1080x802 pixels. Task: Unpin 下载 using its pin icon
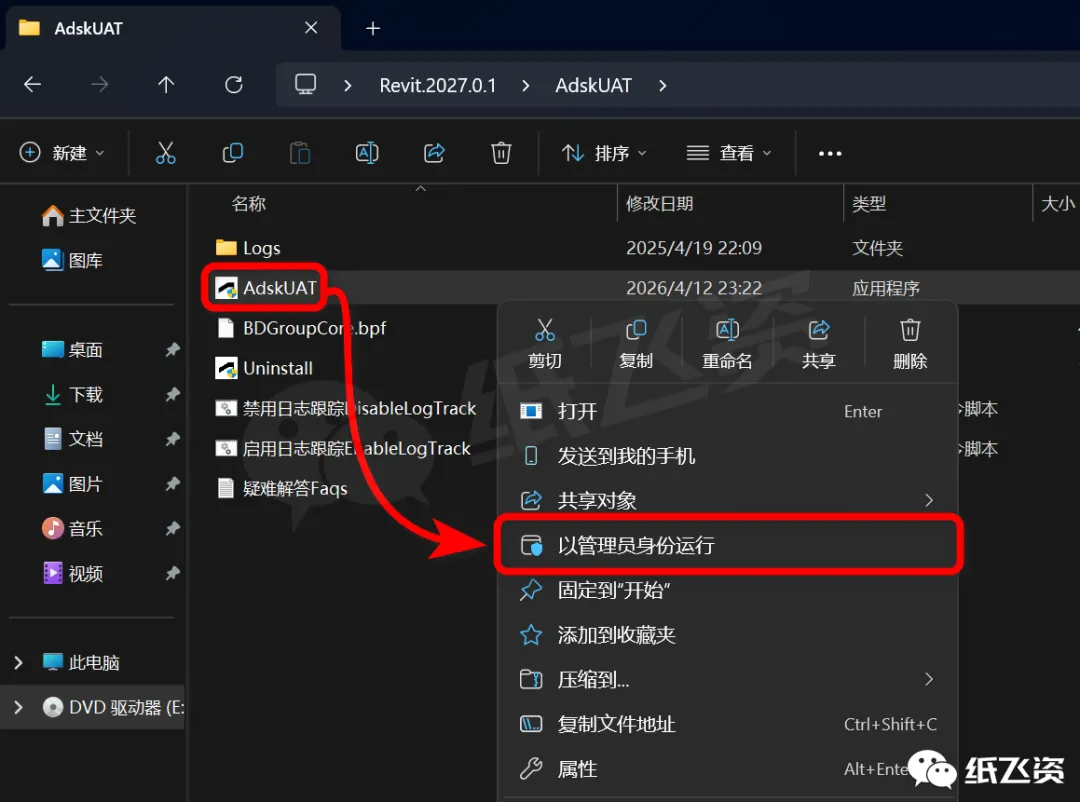pos(172,395)
